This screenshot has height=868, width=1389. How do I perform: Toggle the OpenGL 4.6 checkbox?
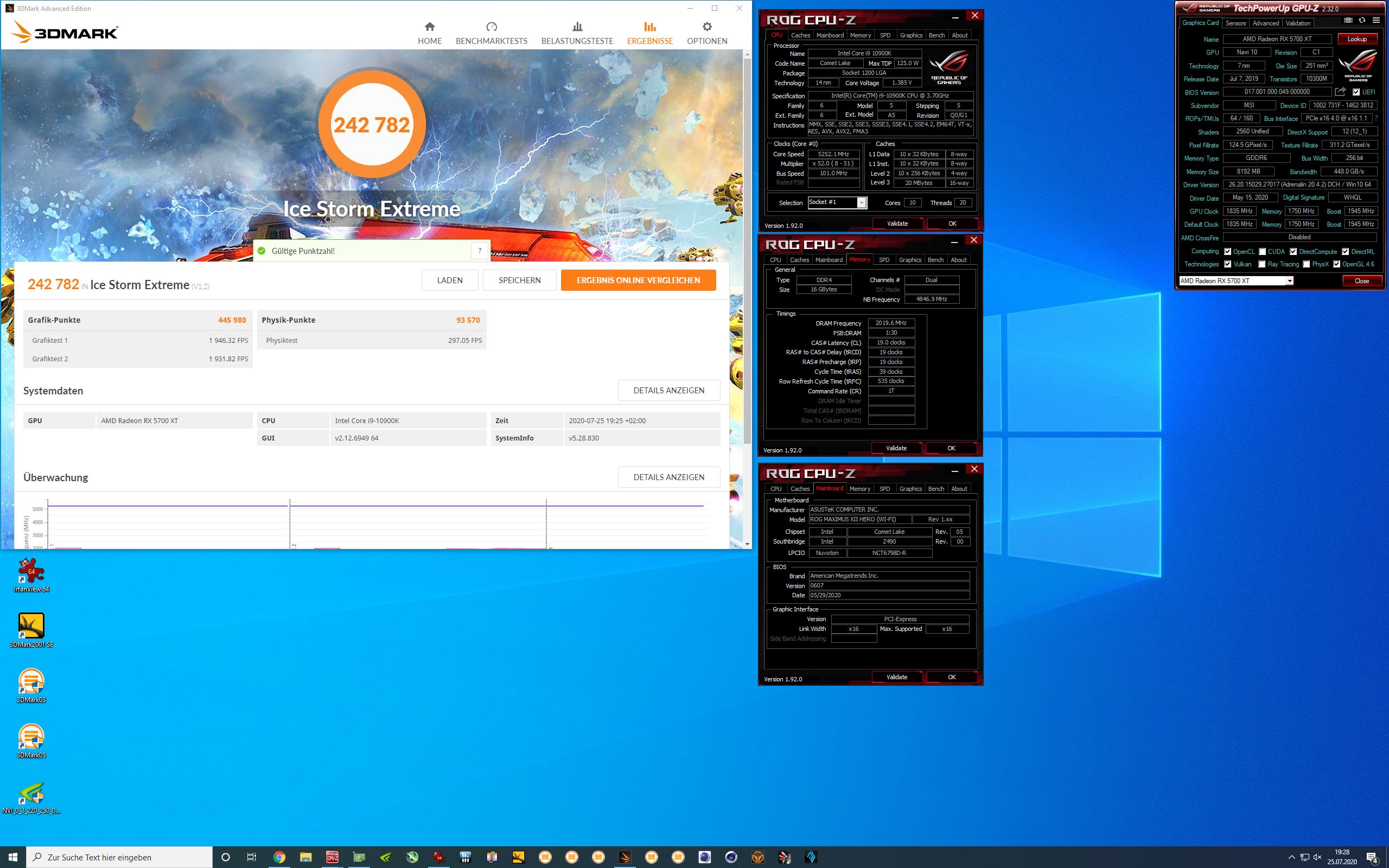tap(1337, 264)
